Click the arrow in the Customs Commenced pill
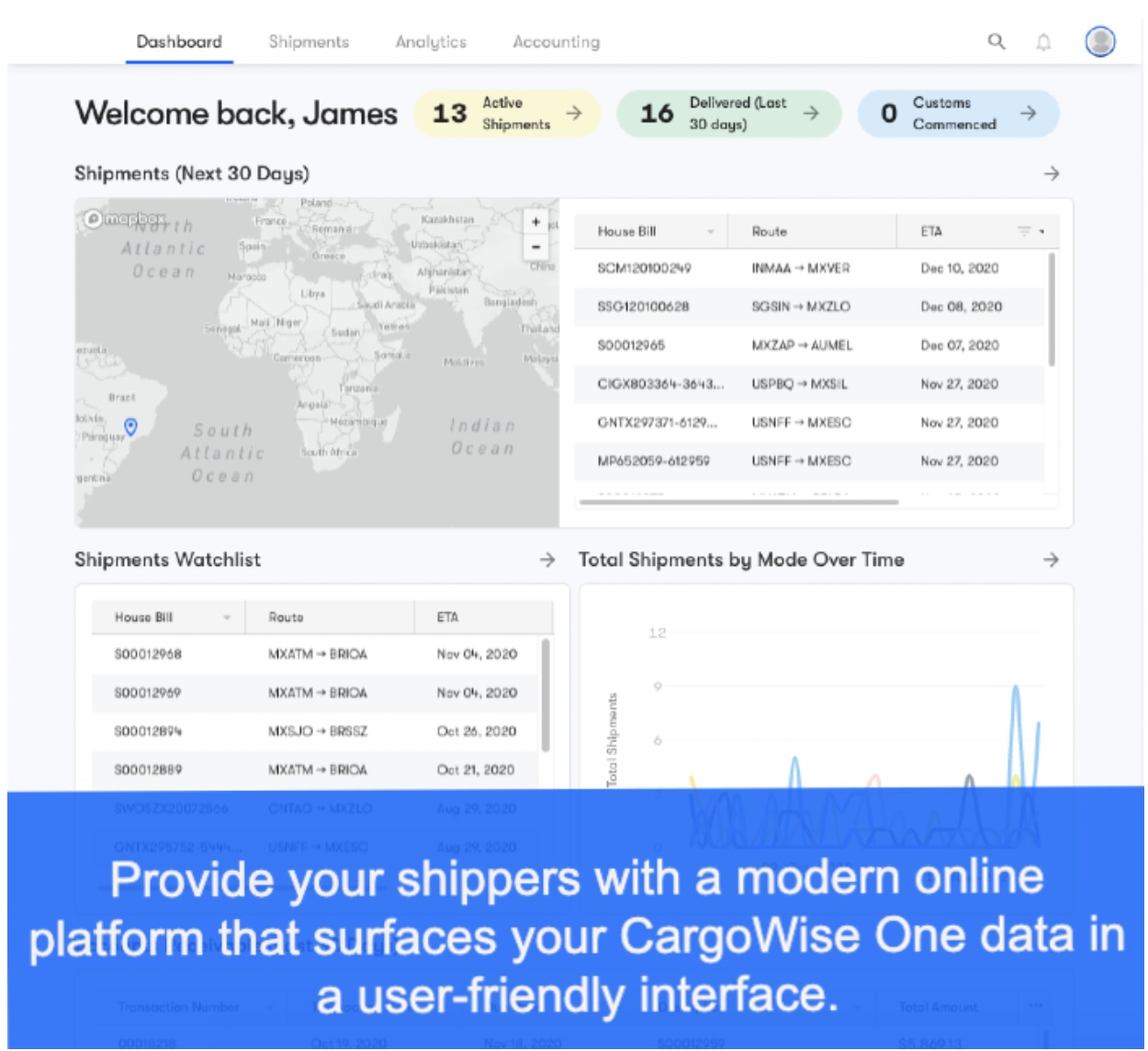The height and width of the screenshot is (1051, 1148). point(1029,113)
